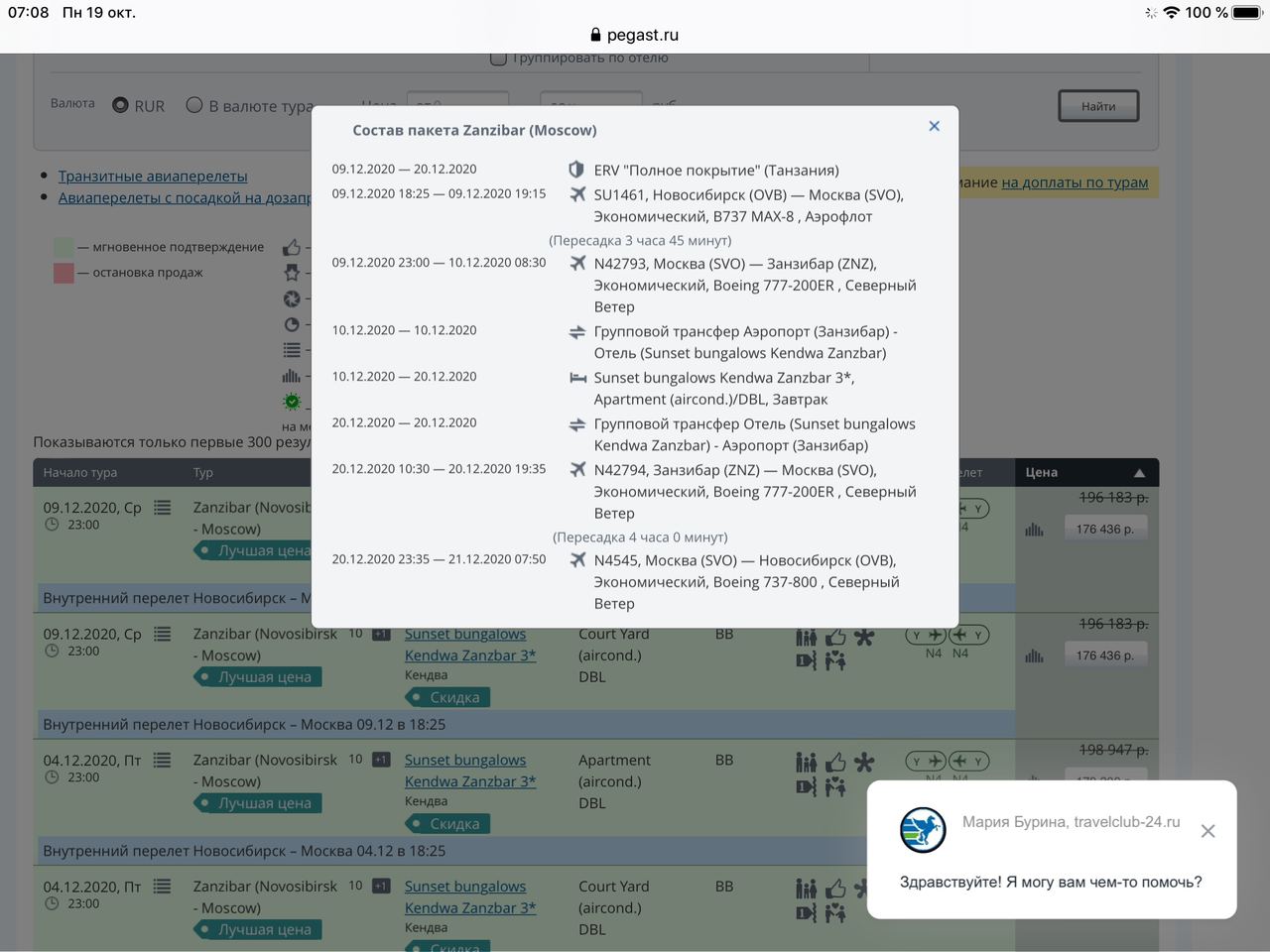This screenshot has width=1270, height=952.
Task: Click the plane icon for flight N42793
Action: [577, 263]
